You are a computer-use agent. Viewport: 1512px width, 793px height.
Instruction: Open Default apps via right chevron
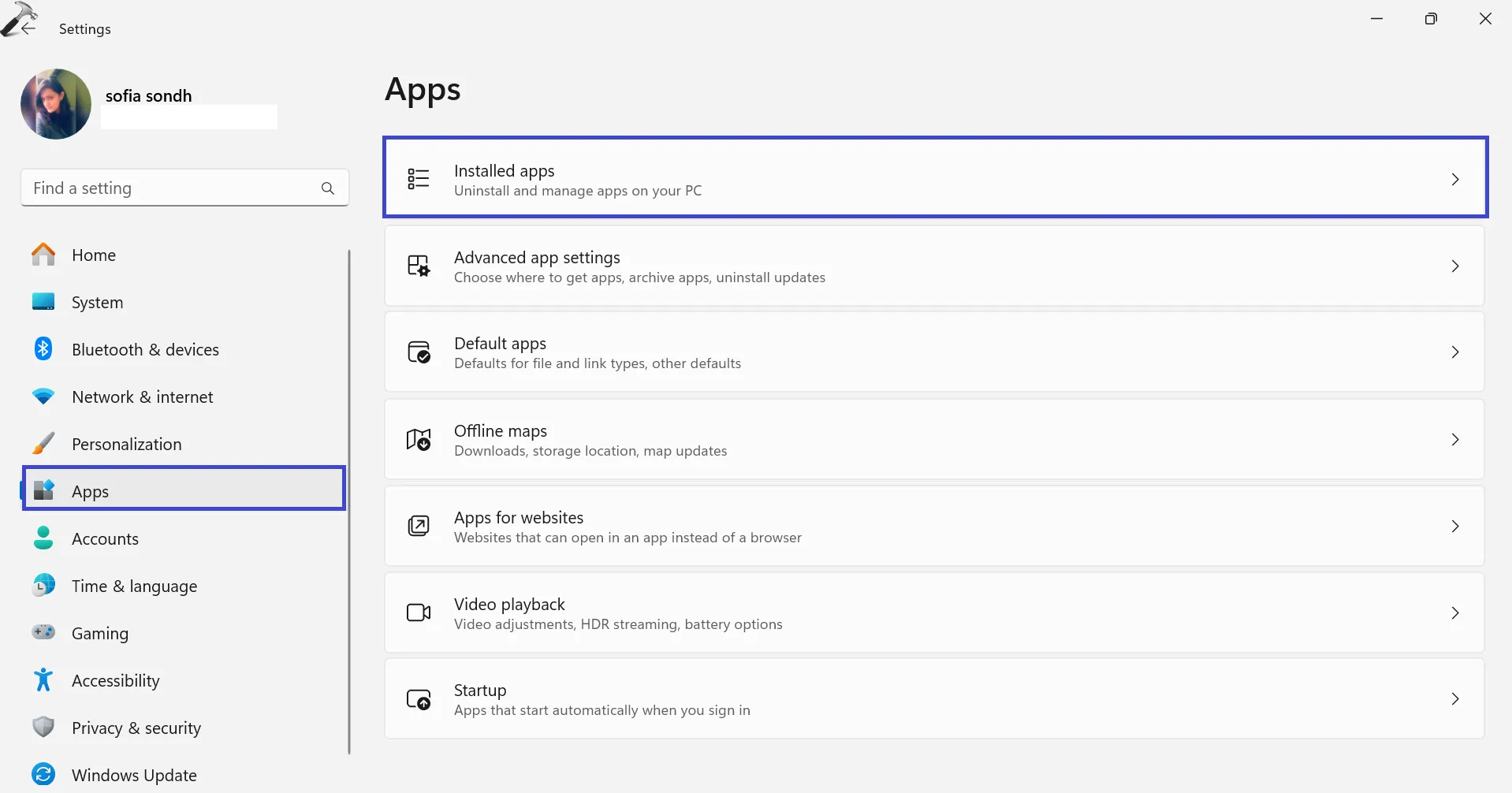[1454, 352]
